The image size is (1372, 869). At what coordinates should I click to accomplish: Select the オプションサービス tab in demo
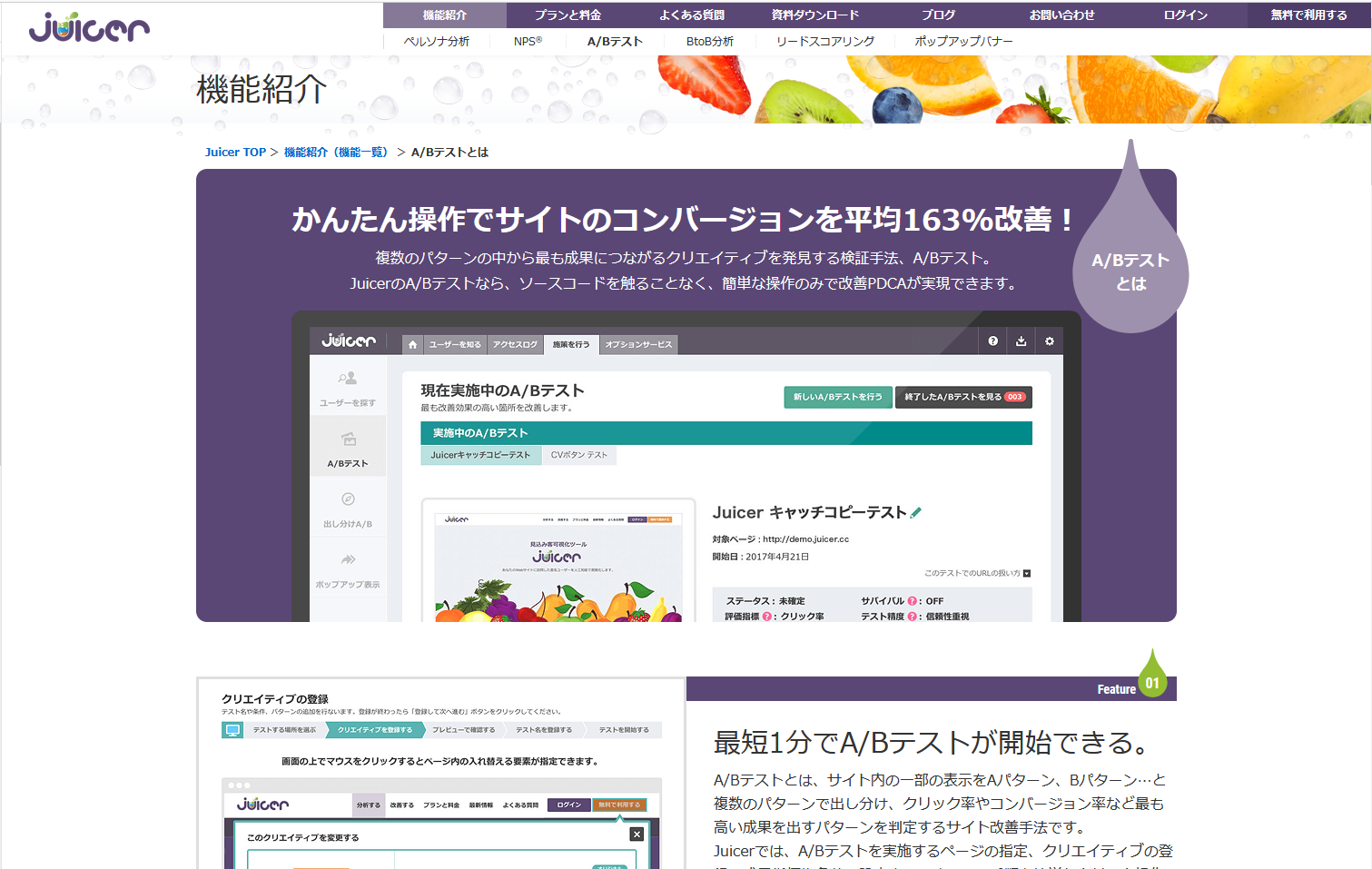[639, 344]
